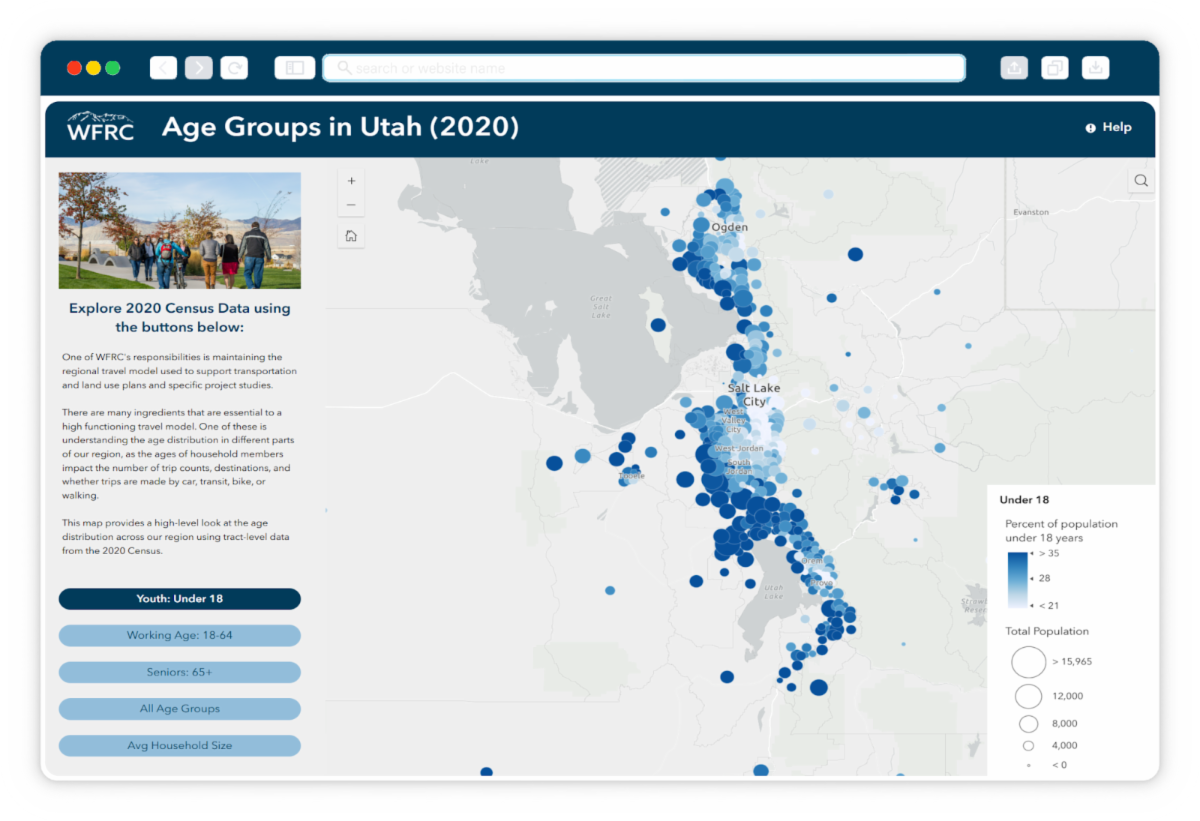
Task: Click the Utah Lake map label
Action: pyautogui.click(x=773, y=592)
